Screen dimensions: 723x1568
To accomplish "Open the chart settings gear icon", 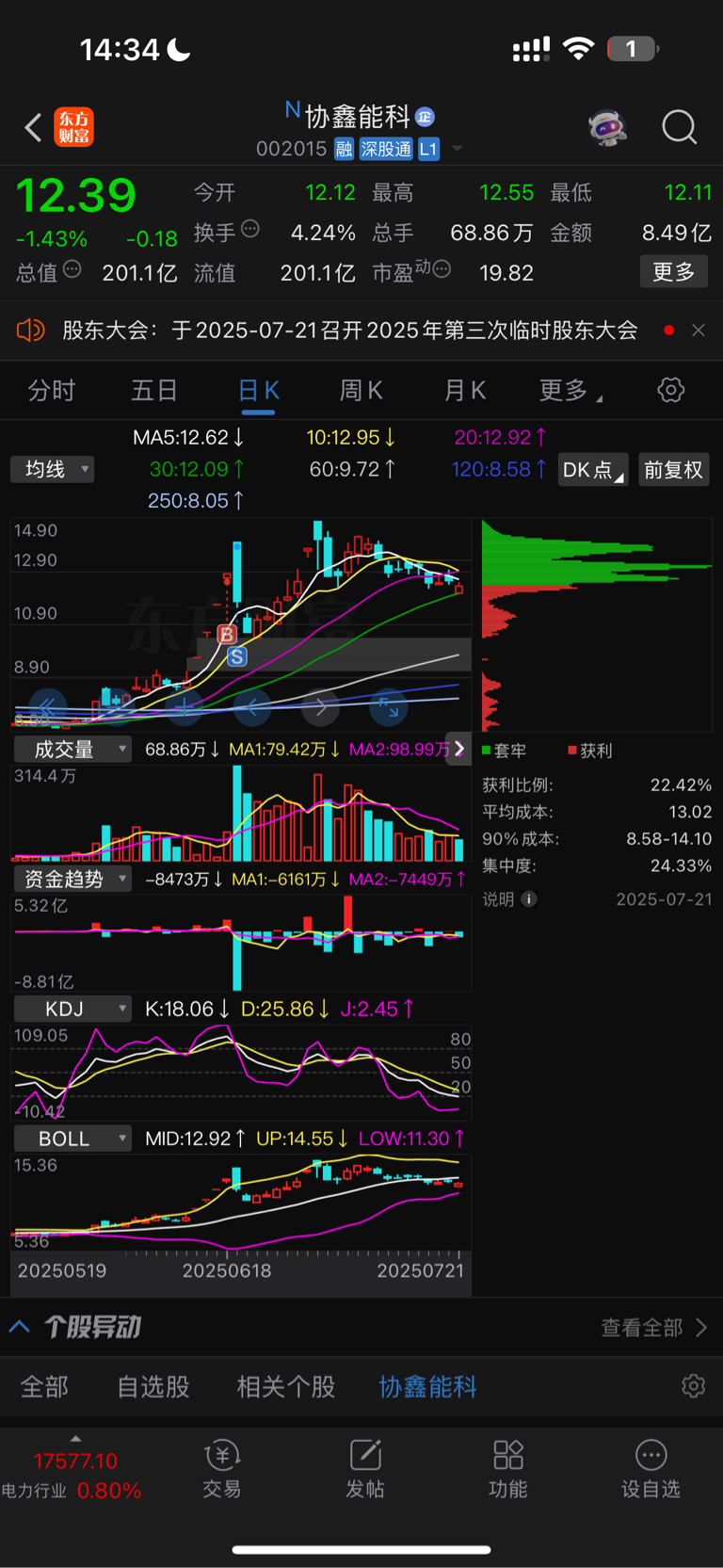I will (x=670, y=390).
